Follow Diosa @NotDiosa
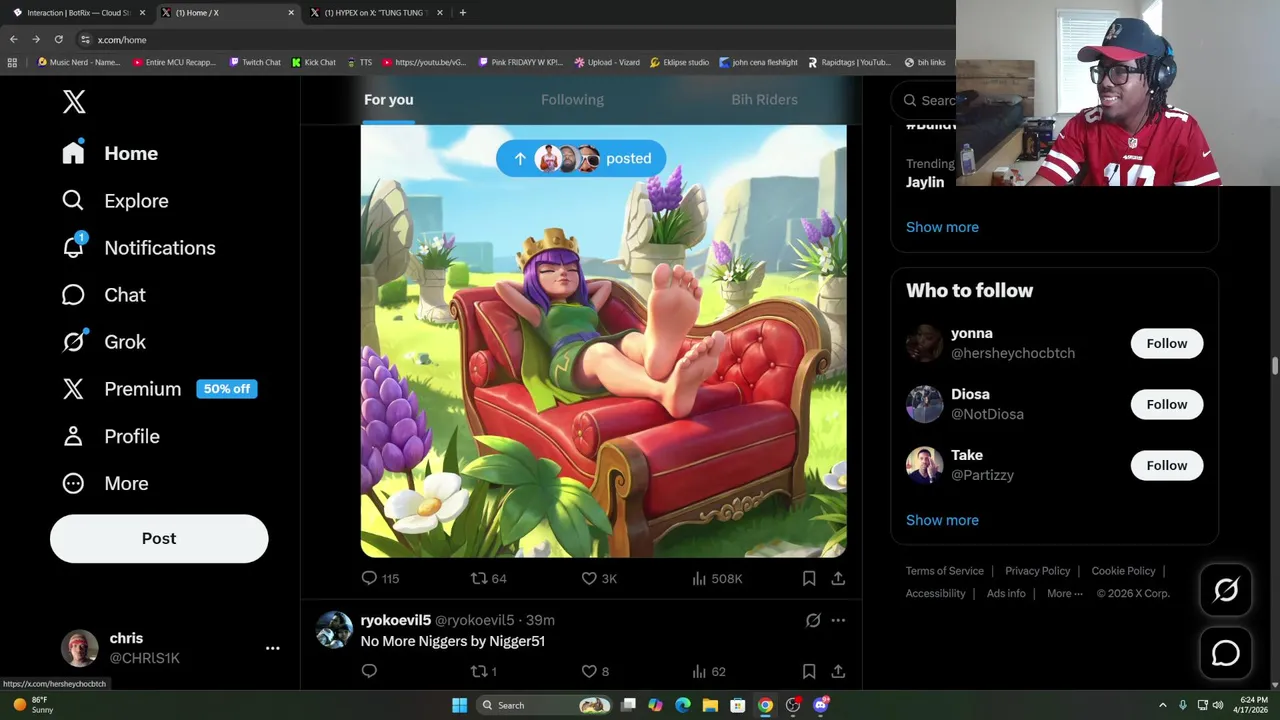This screenshot has height=720, width=1280. tap(1167, 404)
